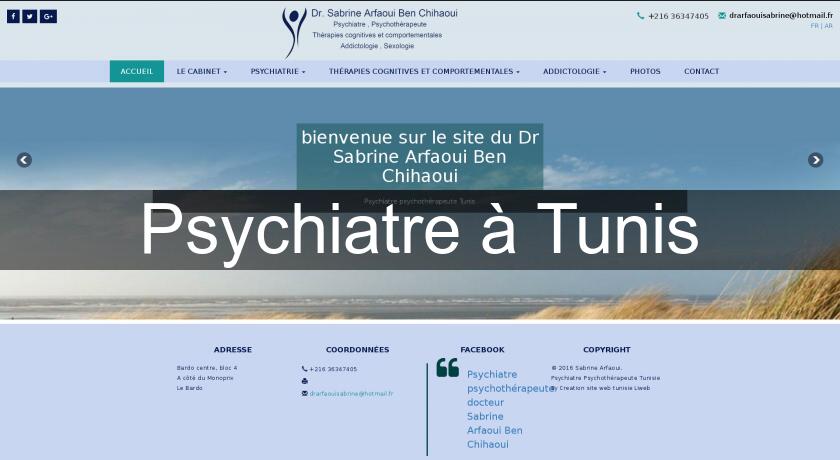Switch site language to FR
Screen dimensions: 840x460
pyautogui.click(x=814, y=26)
